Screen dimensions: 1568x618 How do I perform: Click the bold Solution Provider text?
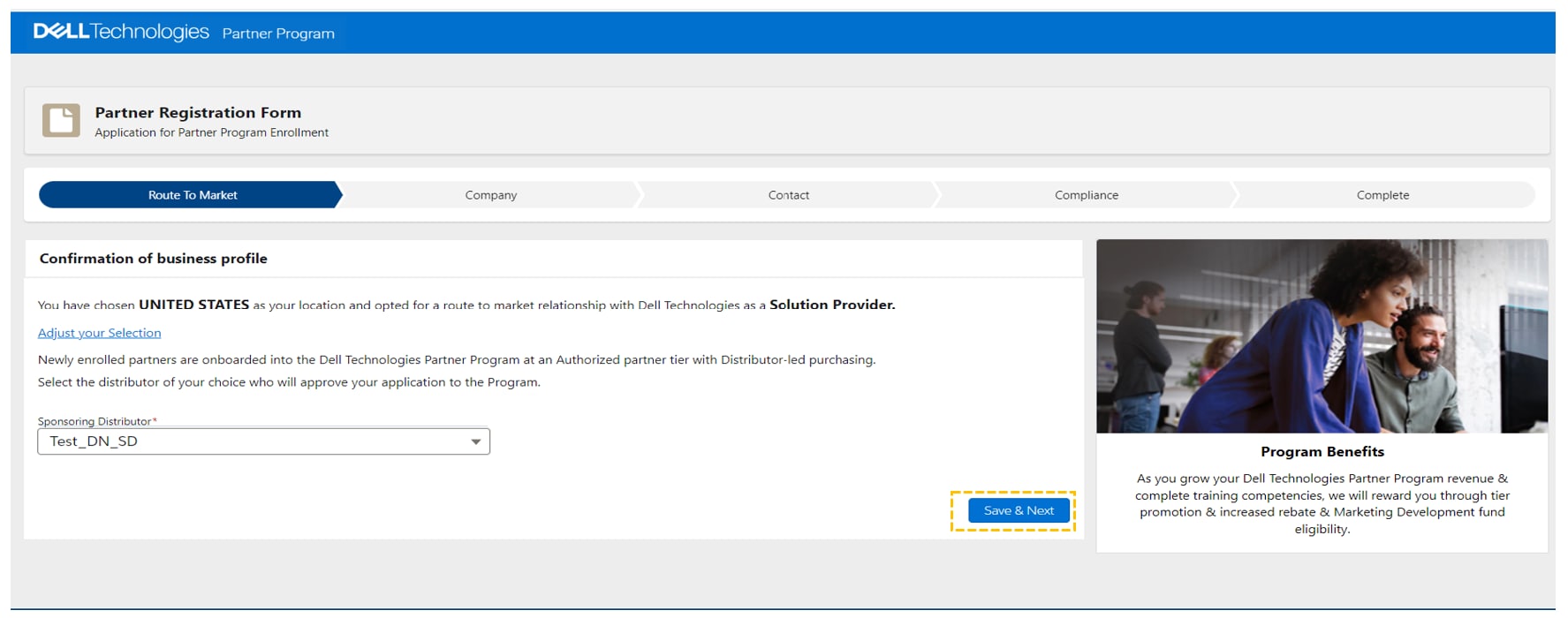pyautogui.click(x=832, y=305)
